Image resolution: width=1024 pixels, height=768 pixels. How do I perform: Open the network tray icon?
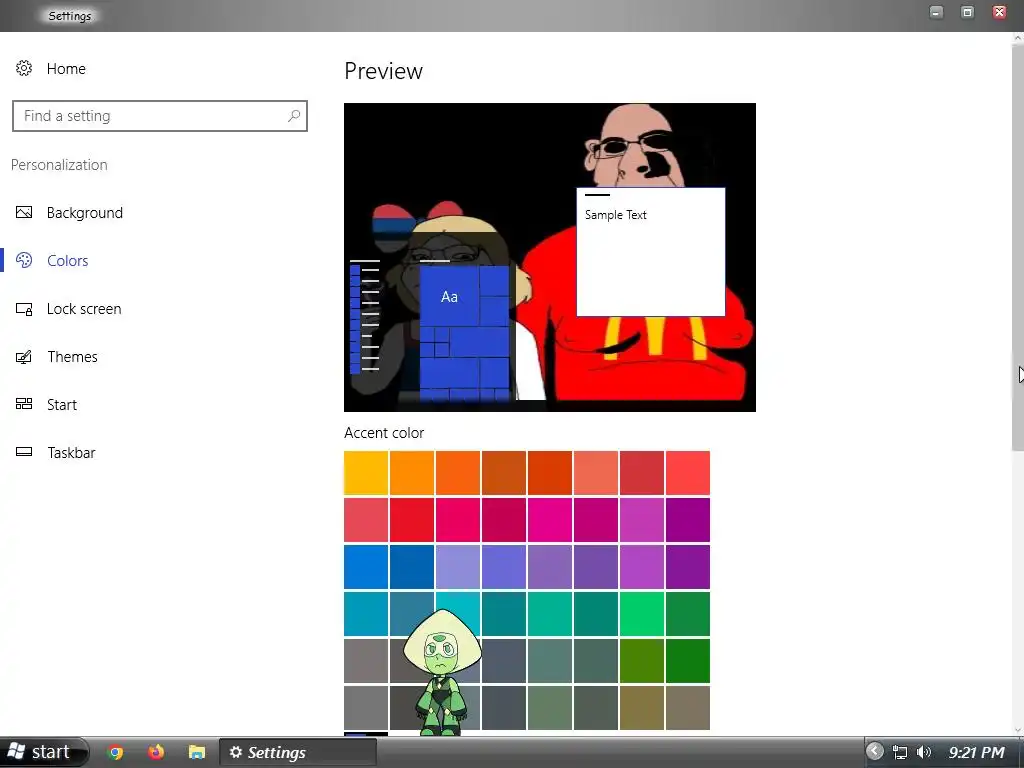tap(900, 752)
